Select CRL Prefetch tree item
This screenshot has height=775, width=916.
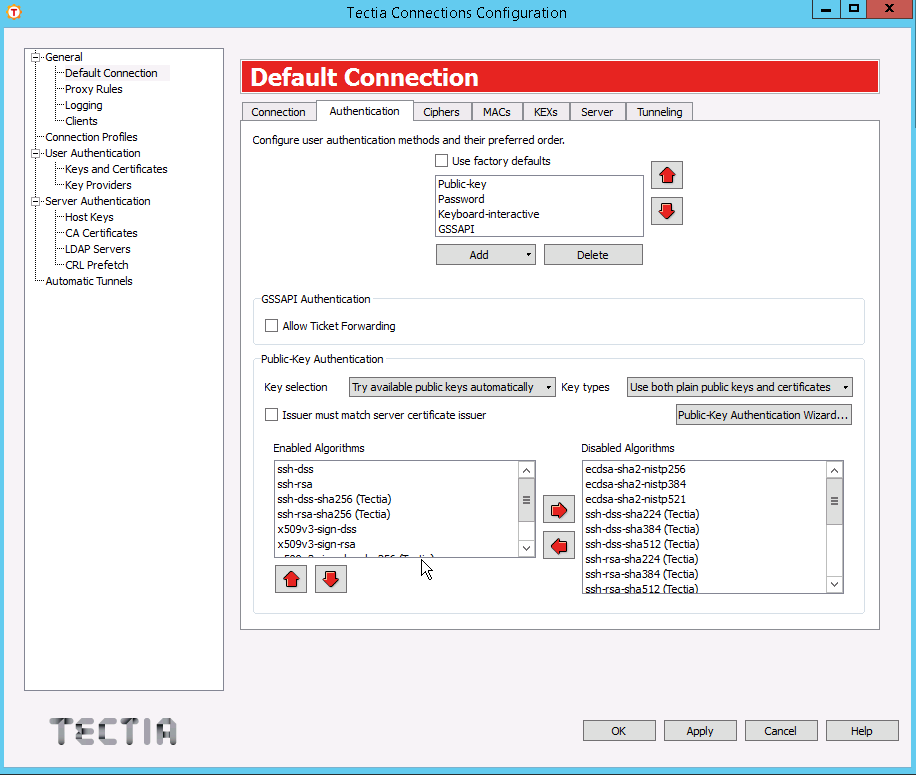click(x=96, y=265)
